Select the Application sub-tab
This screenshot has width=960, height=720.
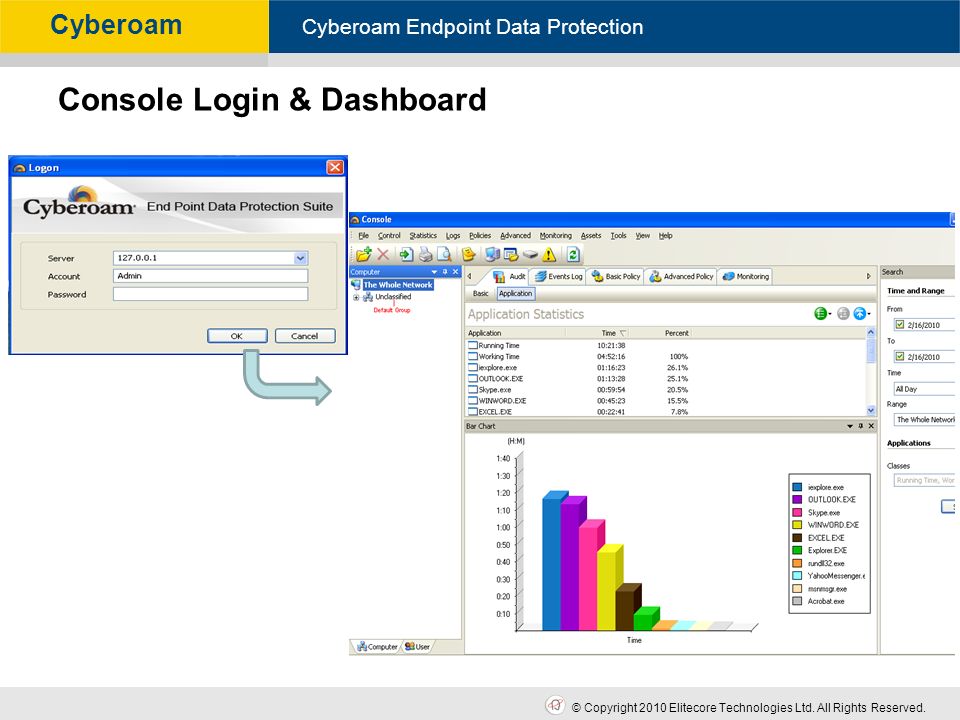coord(516,294)
